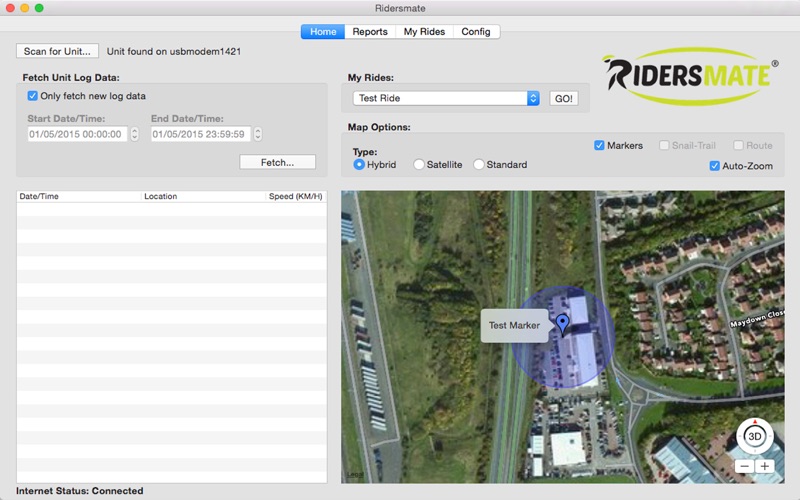The height and width of the screenshot is (500, 800).
Task: Go to the My Rides tab
Action: 424,32
